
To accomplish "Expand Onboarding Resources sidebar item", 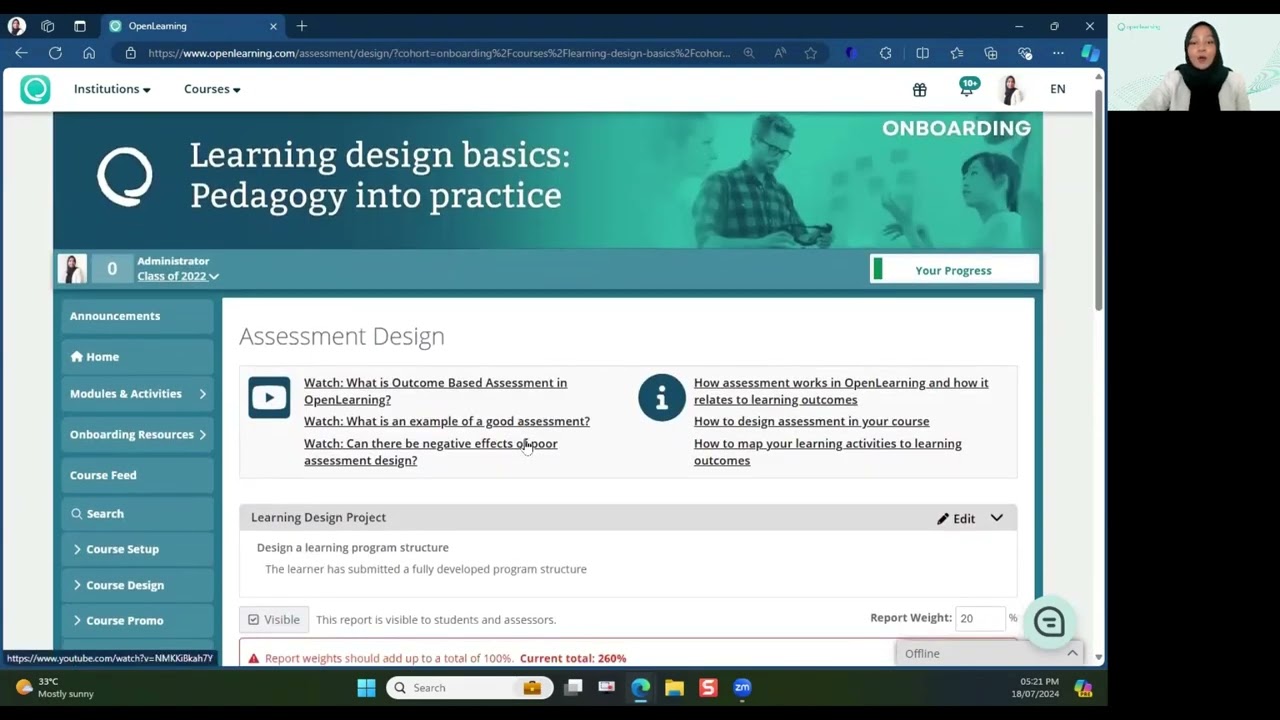I will point(138,434).
